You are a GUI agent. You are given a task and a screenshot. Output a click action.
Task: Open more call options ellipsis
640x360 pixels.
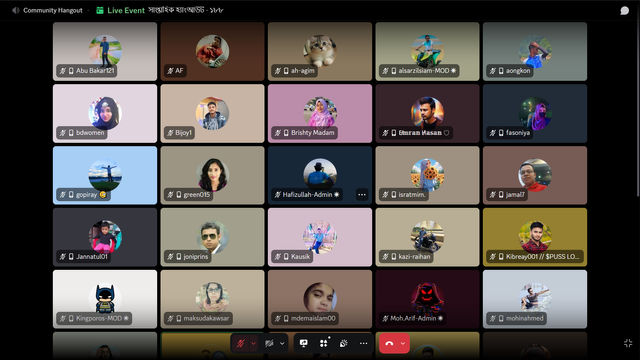363,344
